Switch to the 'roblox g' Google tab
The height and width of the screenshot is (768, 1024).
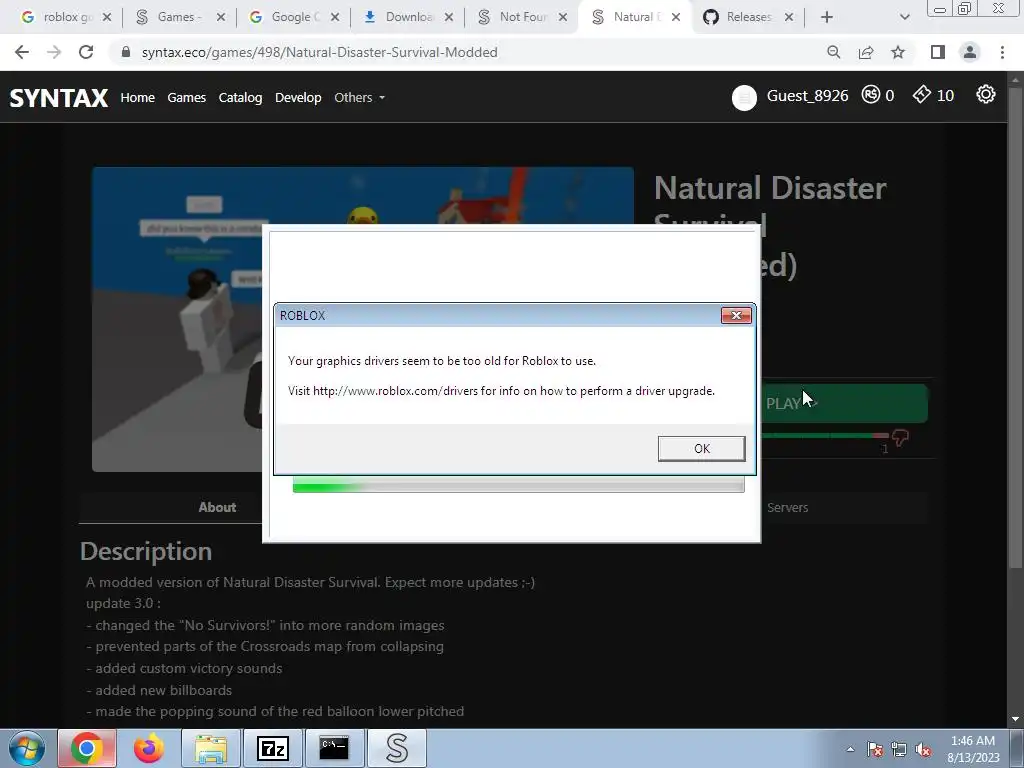click(67, 17)
